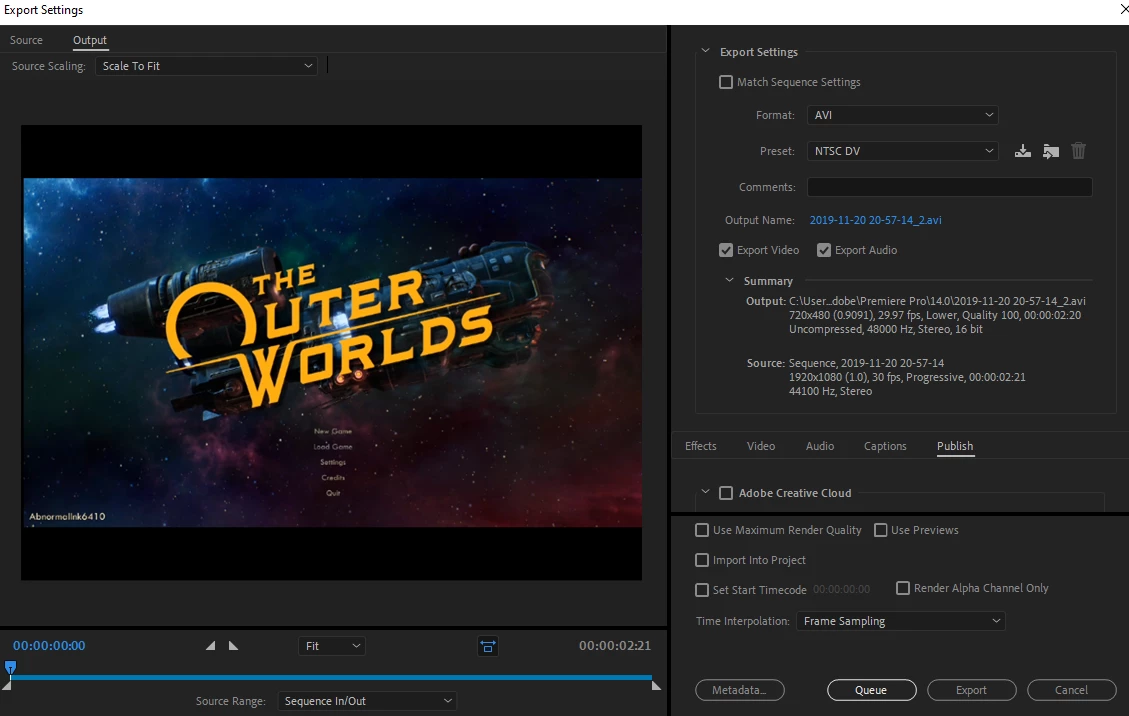Open the Source Range dropdown
The height and width of the screenshot is (716, 1129).
coord(367,701)
